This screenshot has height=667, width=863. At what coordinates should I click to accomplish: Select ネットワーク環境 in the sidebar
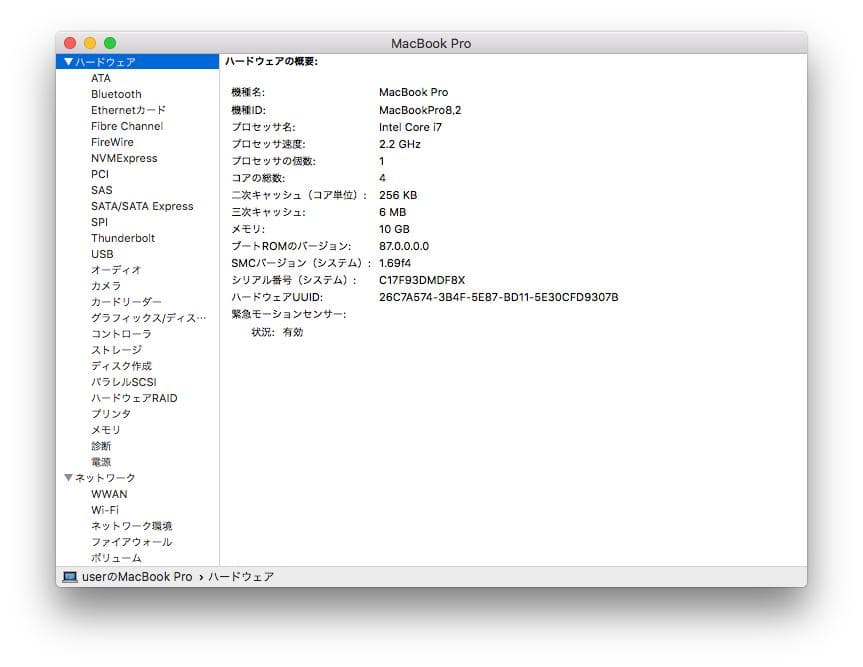click(132, 526)
